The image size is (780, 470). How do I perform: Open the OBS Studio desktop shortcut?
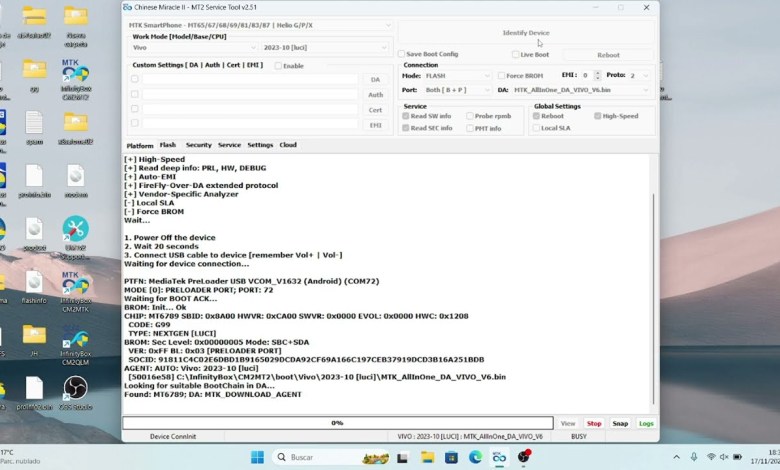point(75,389)
